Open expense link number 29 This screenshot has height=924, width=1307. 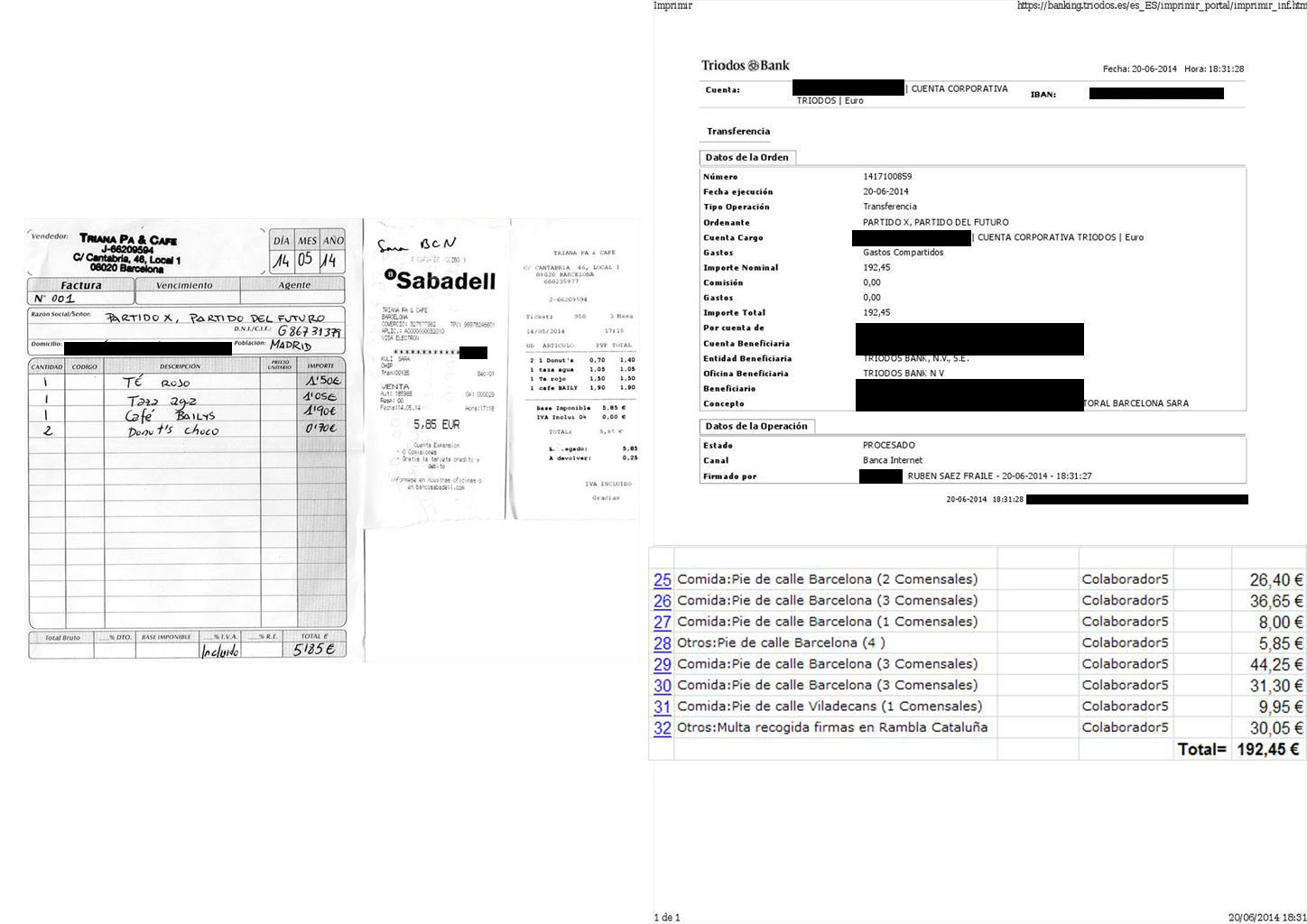[663, 664]
